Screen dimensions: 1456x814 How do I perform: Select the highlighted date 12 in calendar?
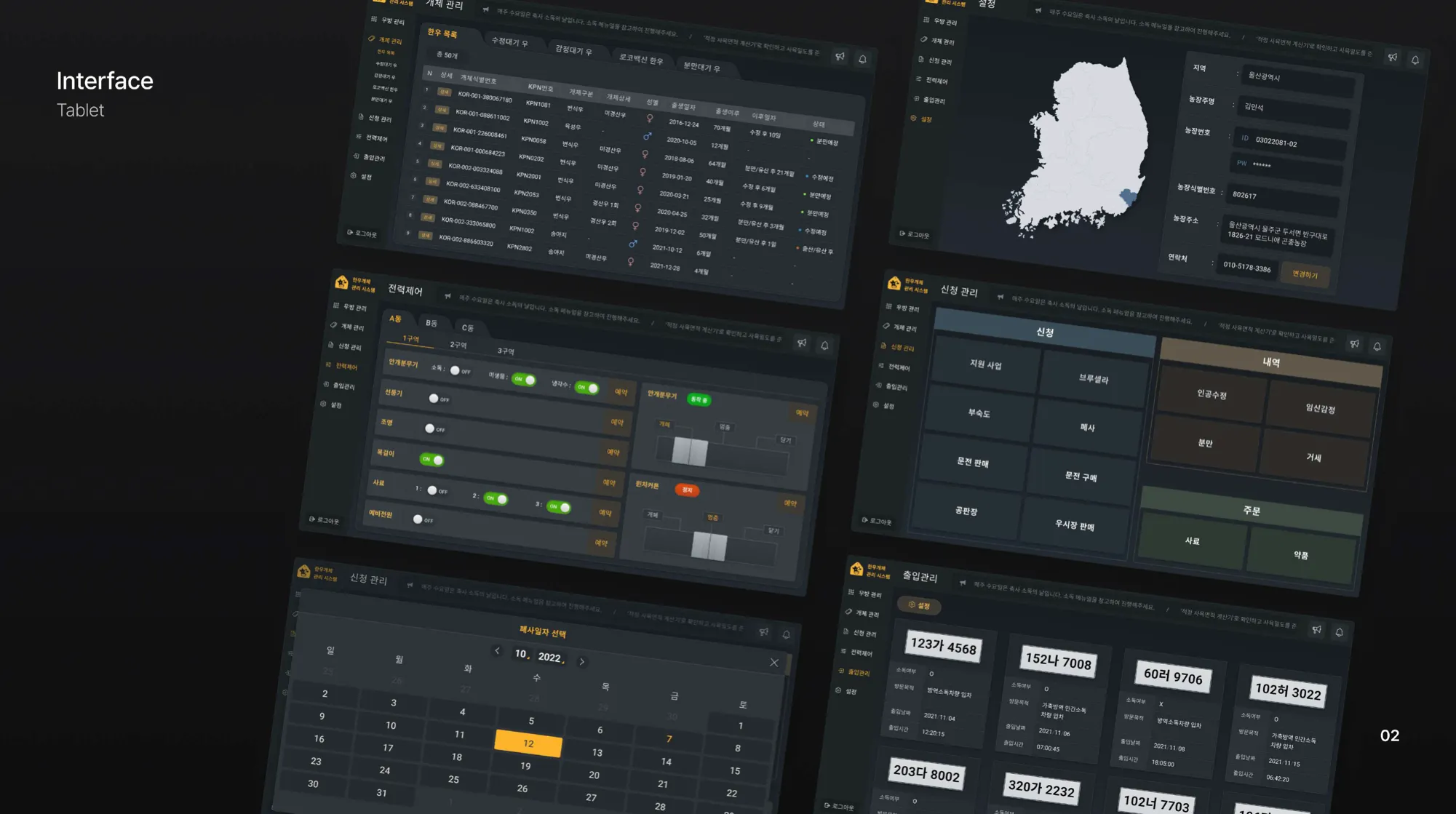(x=528, y=743)
